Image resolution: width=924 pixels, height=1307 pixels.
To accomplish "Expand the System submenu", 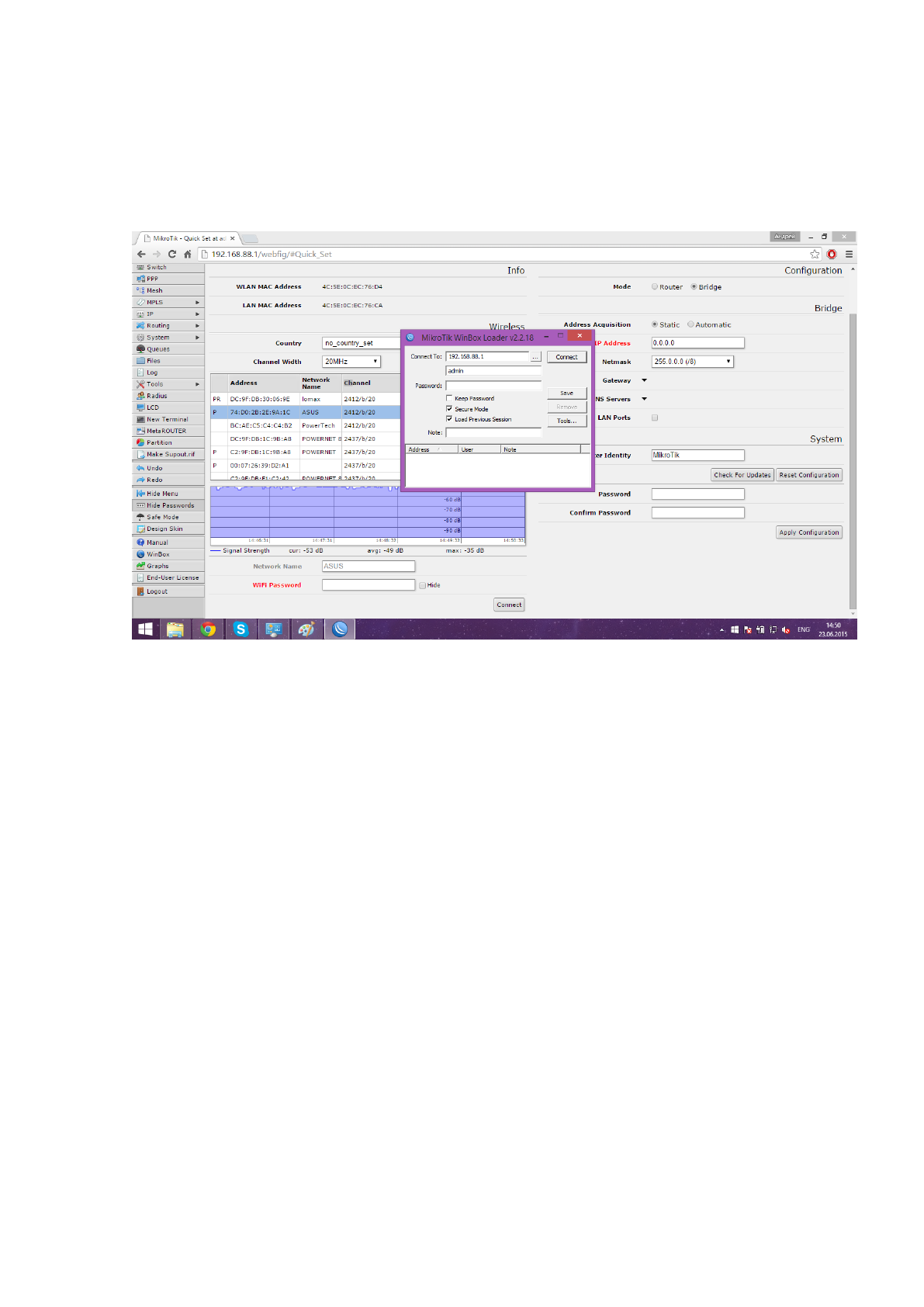I will point(168,338).
